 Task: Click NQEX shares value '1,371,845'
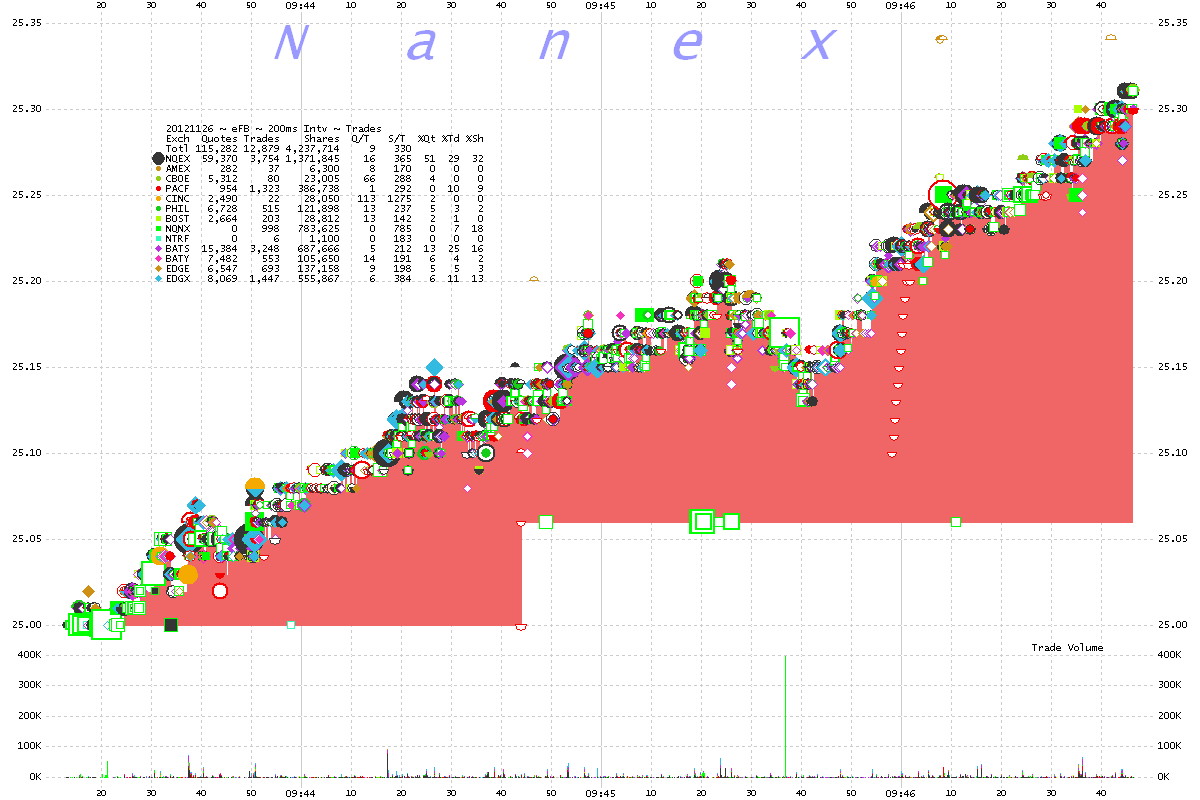click(312, 158)
